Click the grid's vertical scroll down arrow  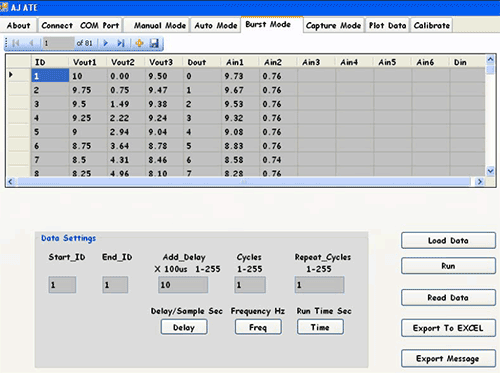point(490,171)
